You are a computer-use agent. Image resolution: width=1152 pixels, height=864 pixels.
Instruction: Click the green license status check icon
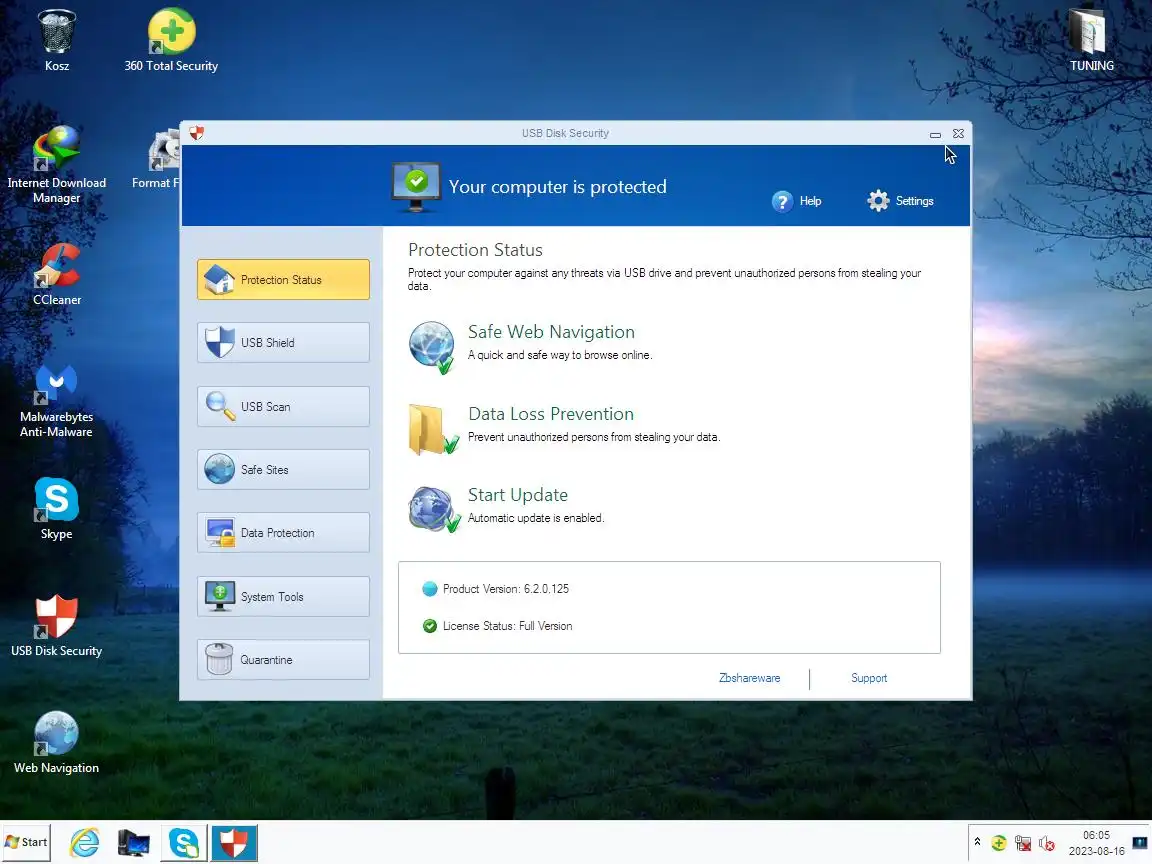430,626
